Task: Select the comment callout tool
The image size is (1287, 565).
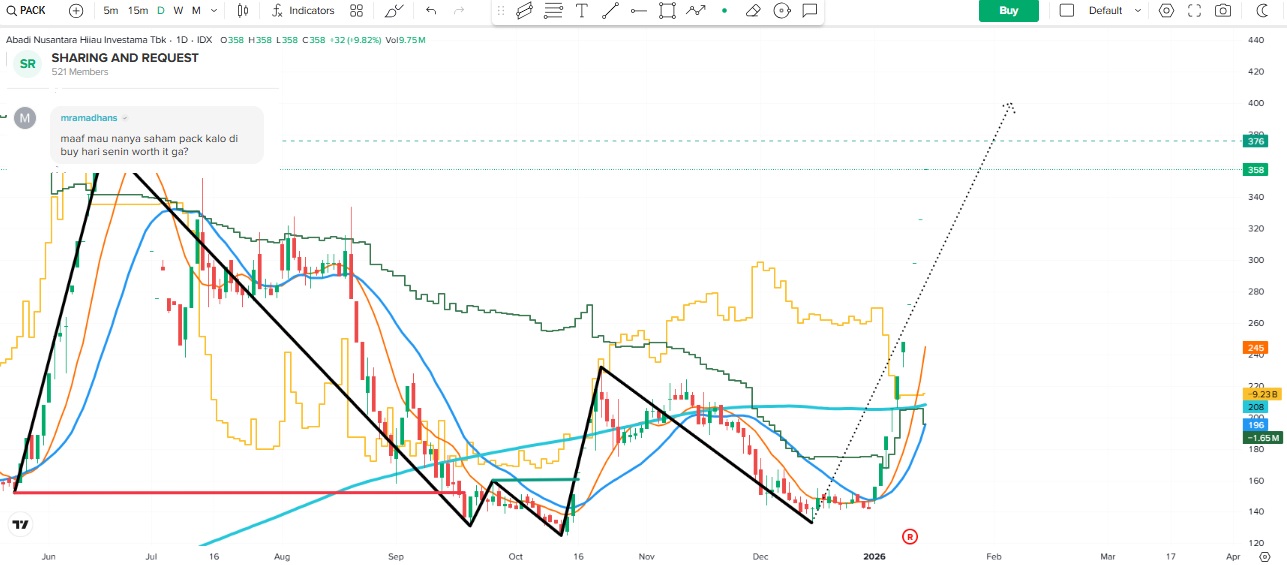Action: [x=810, y=10]
